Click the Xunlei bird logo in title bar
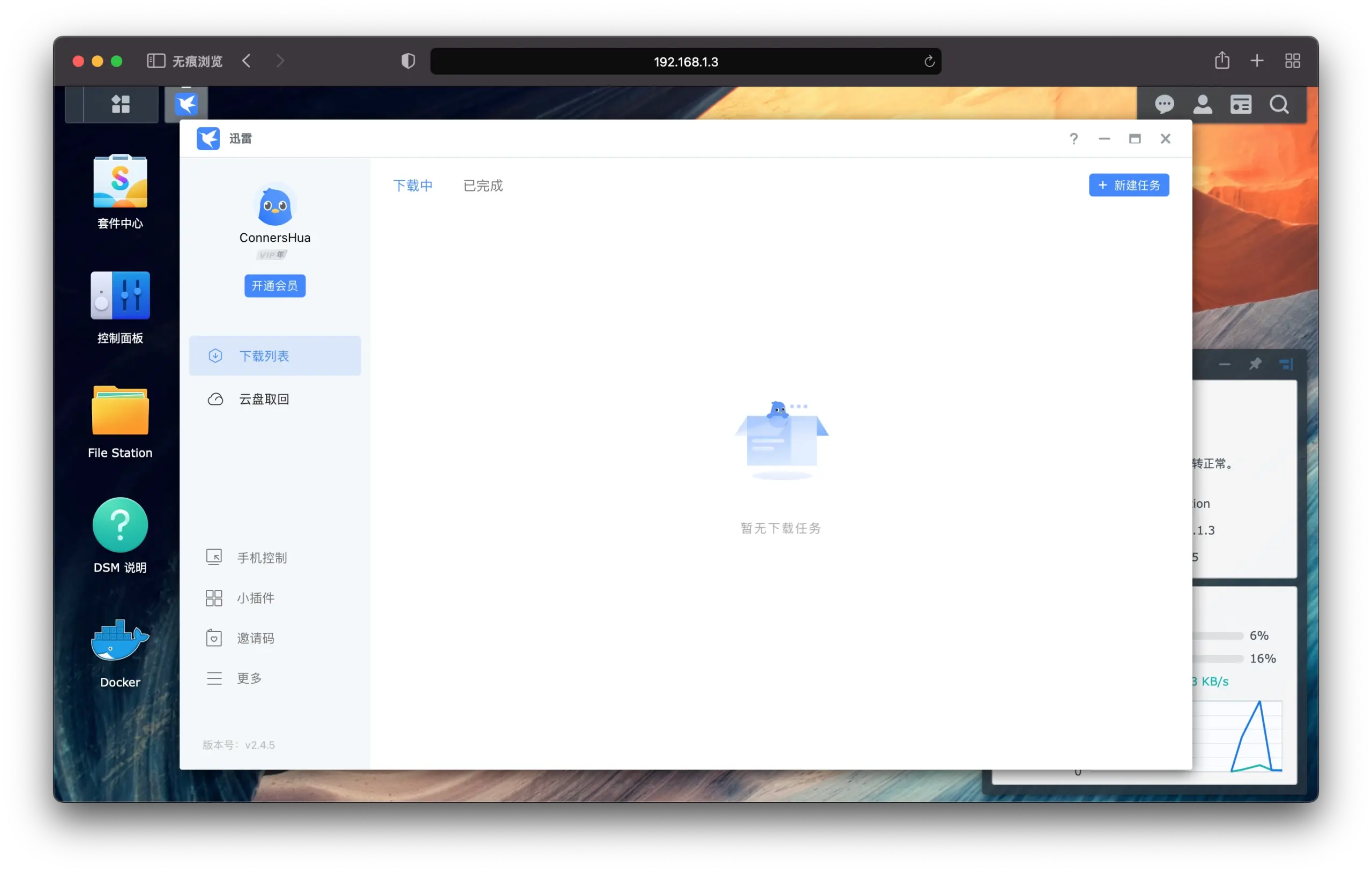This screenshot has width=1372, height=873. pyautogui.click(x=208, y=138)
